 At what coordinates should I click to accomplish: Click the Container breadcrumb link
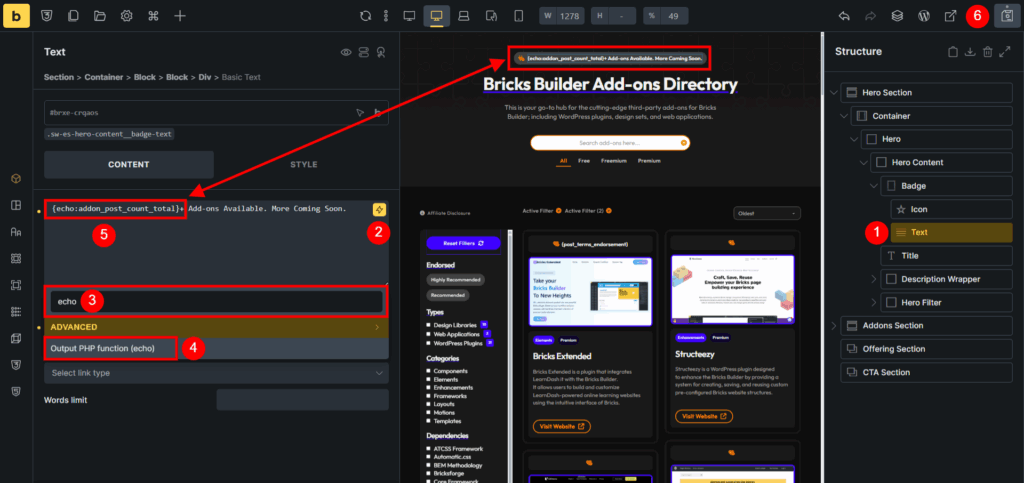(x=104, y=77)
